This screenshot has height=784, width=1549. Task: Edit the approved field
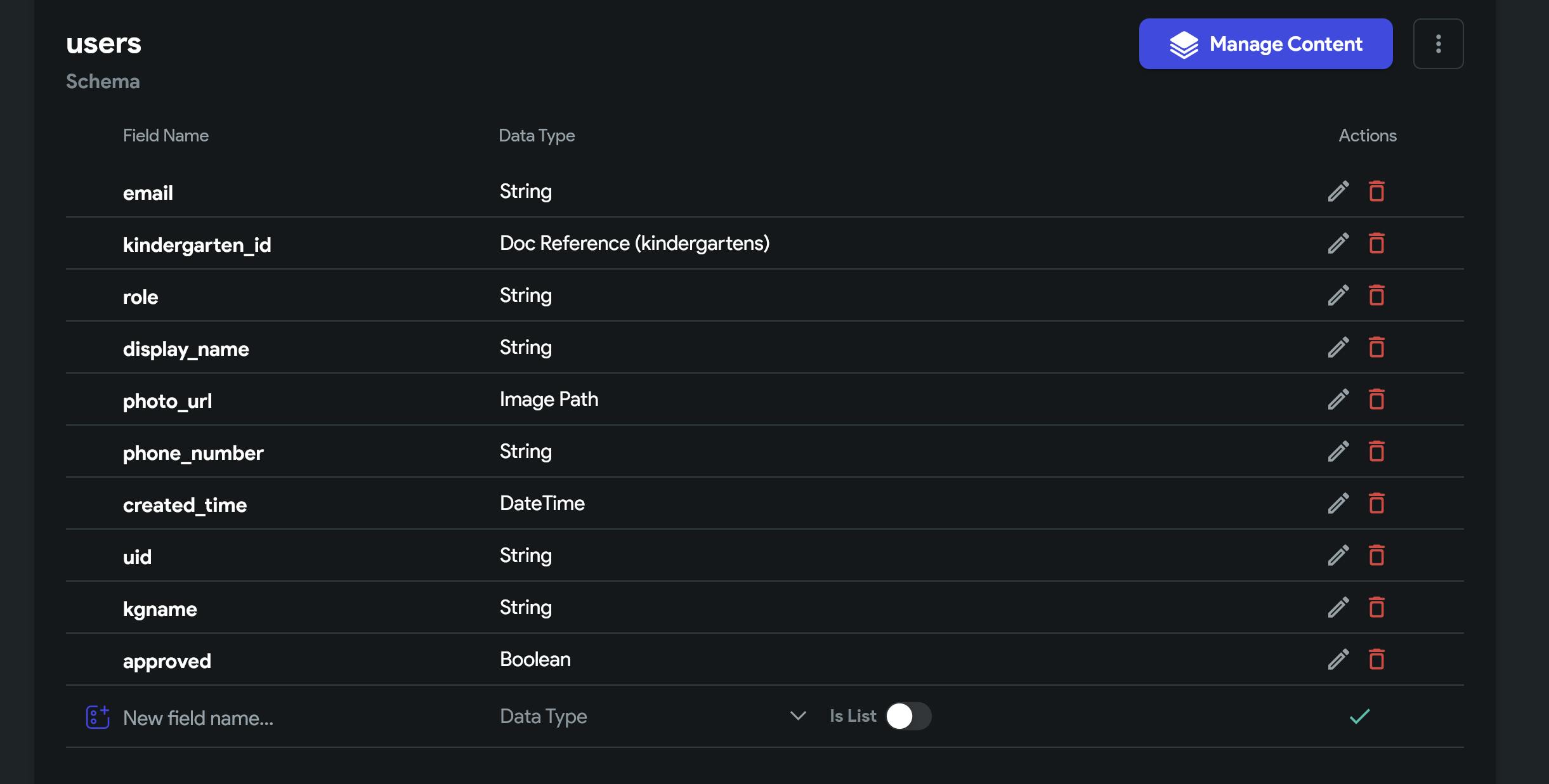[x=1338, y=660]
